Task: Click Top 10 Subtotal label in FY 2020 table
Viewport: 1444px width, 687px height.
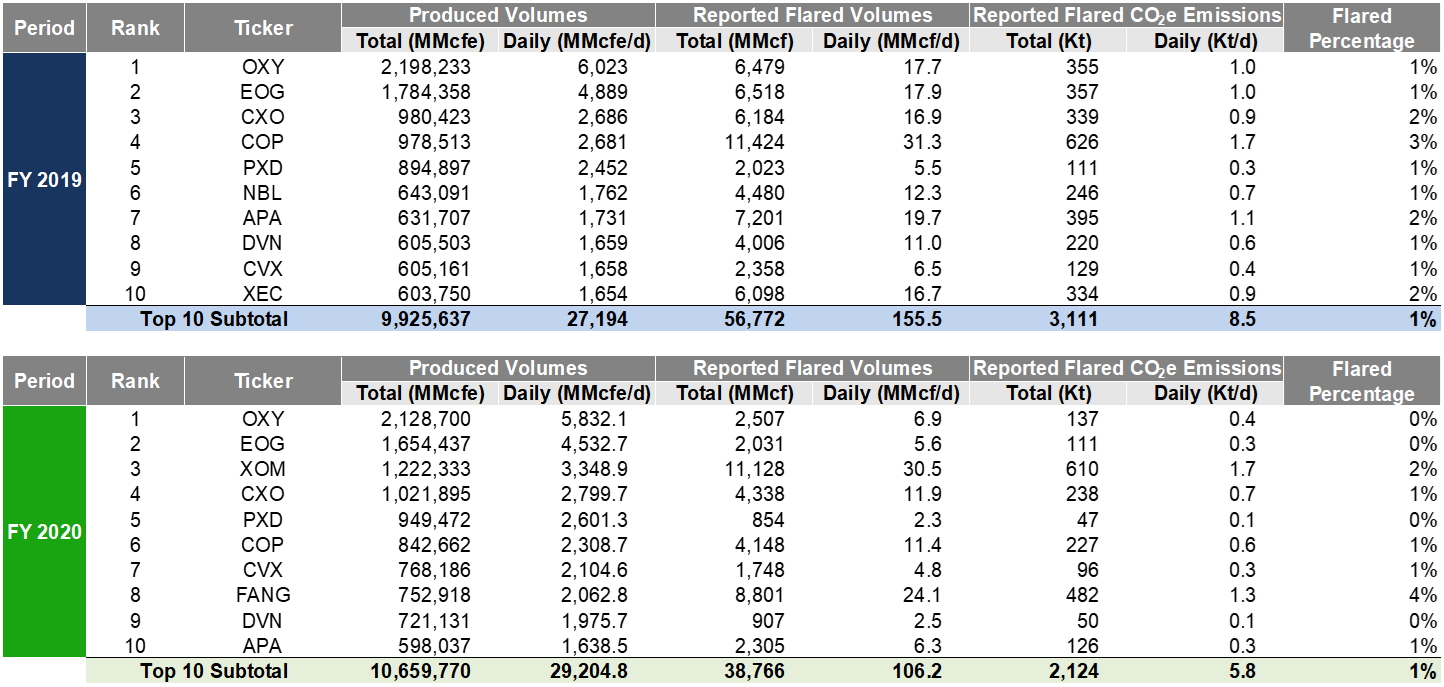Action: tap(214, 671)
